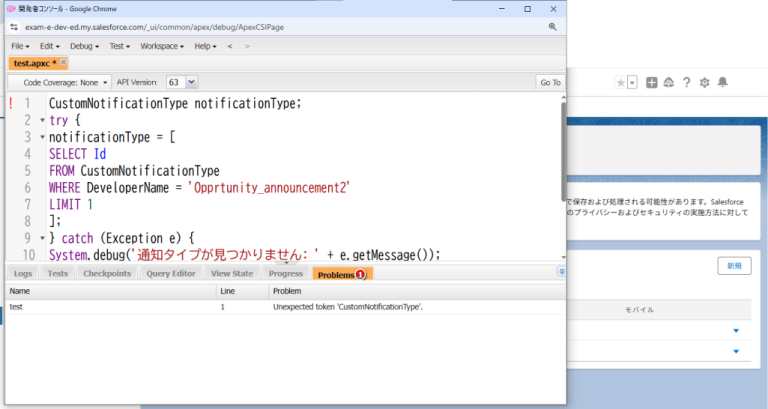Image resolution: width=768 pixels, height=409 pixels.
Task: Click the favorites star in Salesforce window
Action: (620, 82)
